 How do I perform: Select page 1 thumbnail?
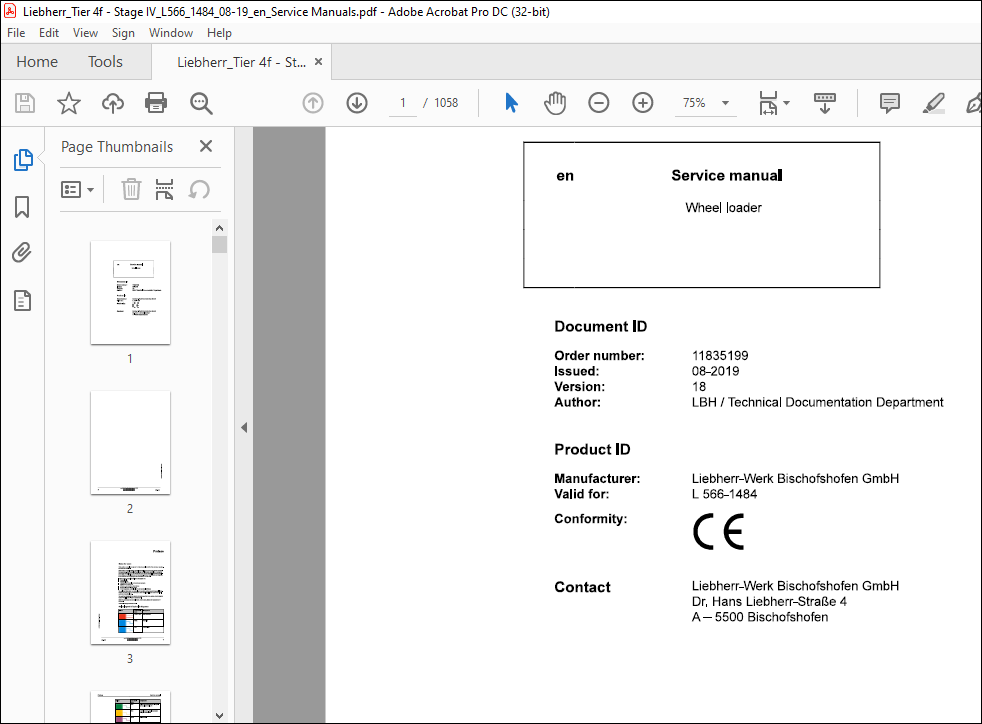tap(130, 292)
